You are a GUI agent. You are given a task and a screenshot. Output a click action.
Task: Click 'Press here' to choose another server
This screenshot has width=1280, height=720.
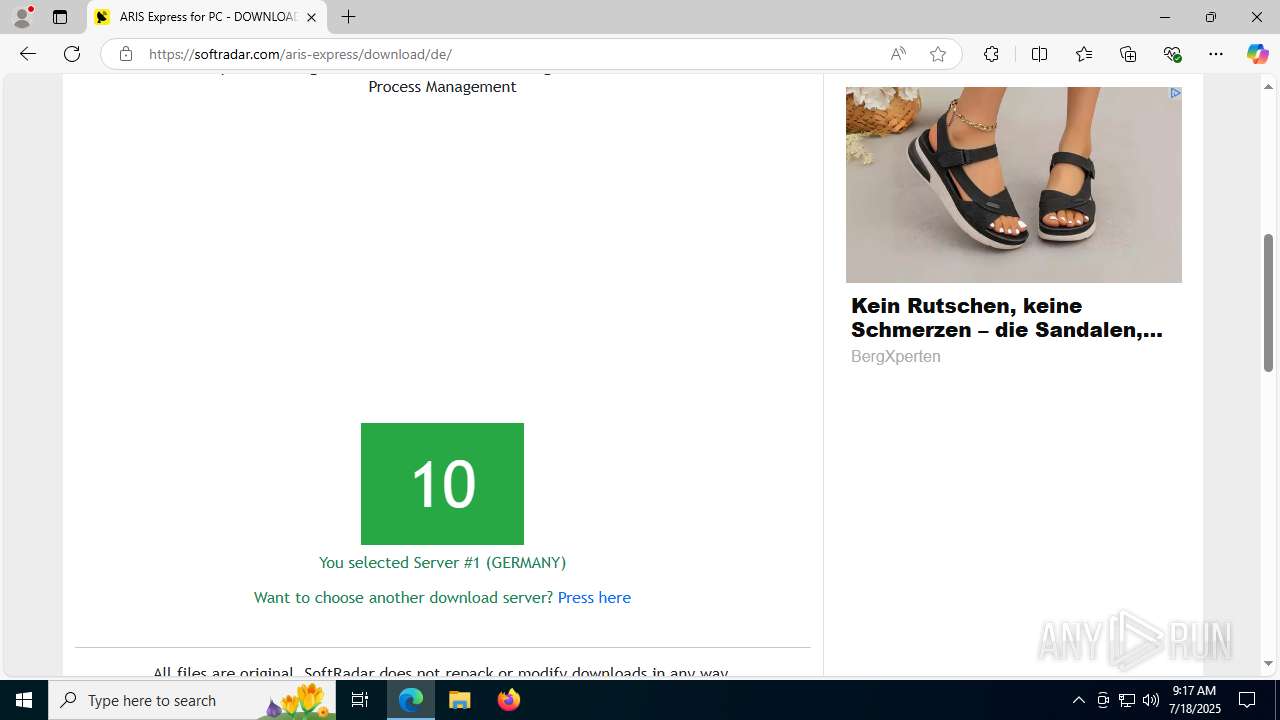[594, 597]
